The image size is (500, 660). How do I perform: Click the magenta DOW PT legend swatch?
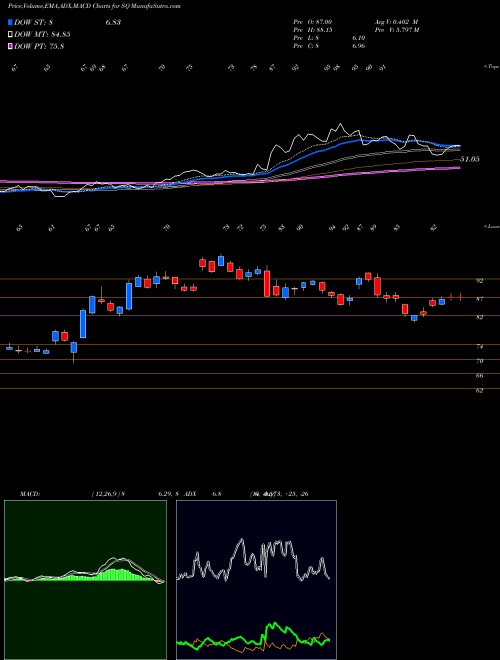pos(11,46)
